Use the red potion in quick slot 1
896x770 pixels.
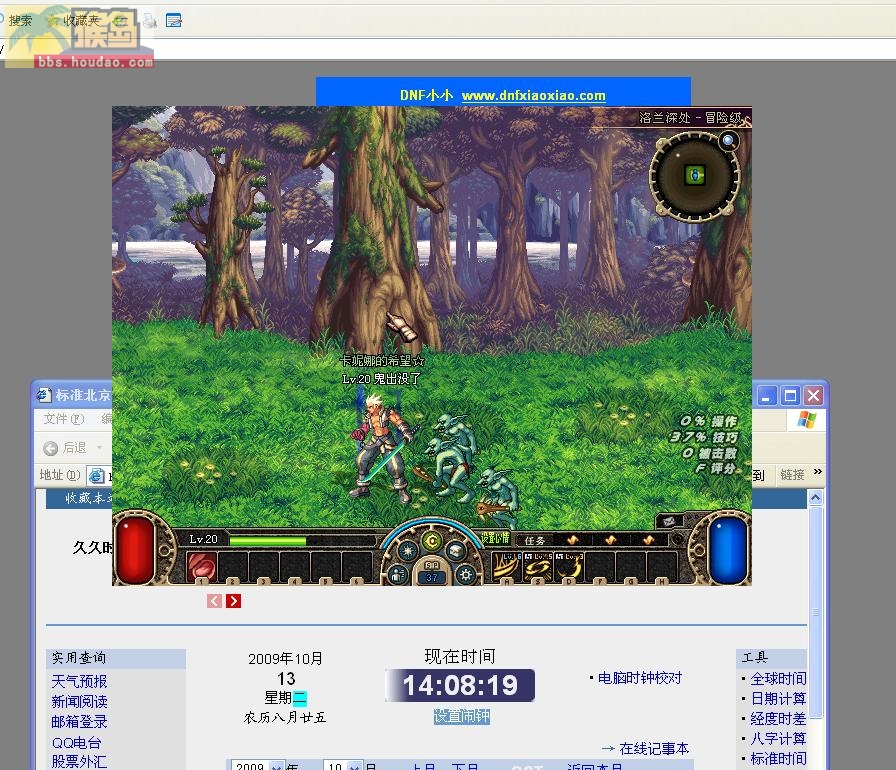(202, 567)
